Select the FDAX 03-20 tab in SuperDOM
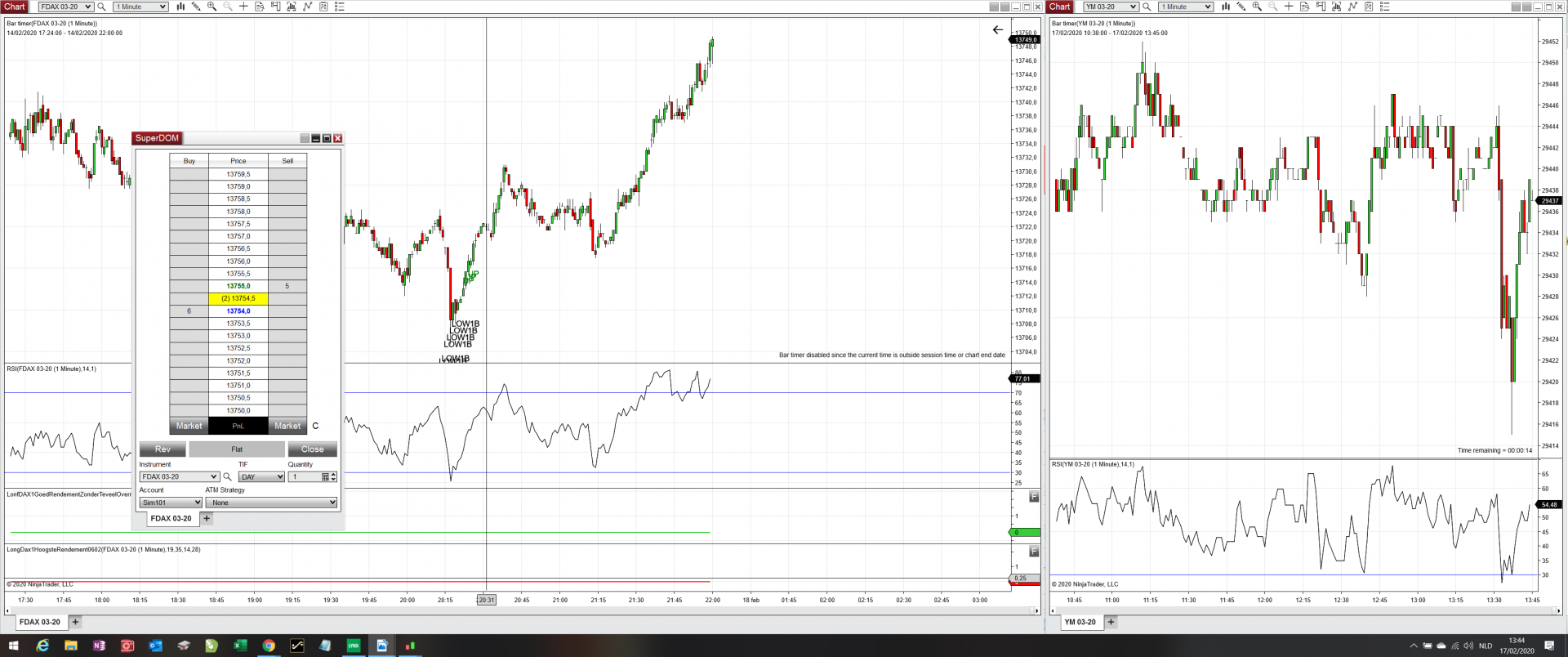The image size is (1568, 657). point(171,518)
